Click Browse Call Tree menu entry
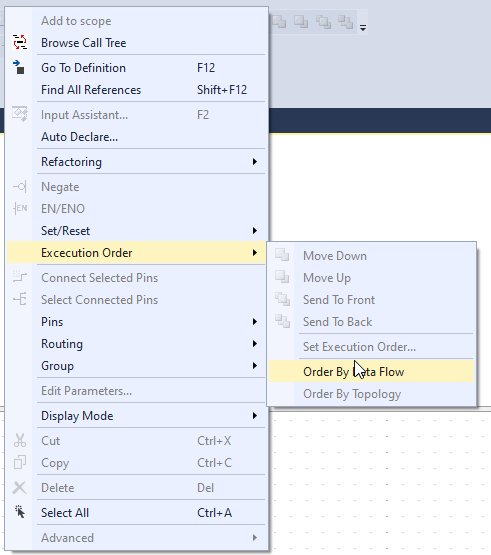Viewport: 491px width, 555px height. pos(136,43)
